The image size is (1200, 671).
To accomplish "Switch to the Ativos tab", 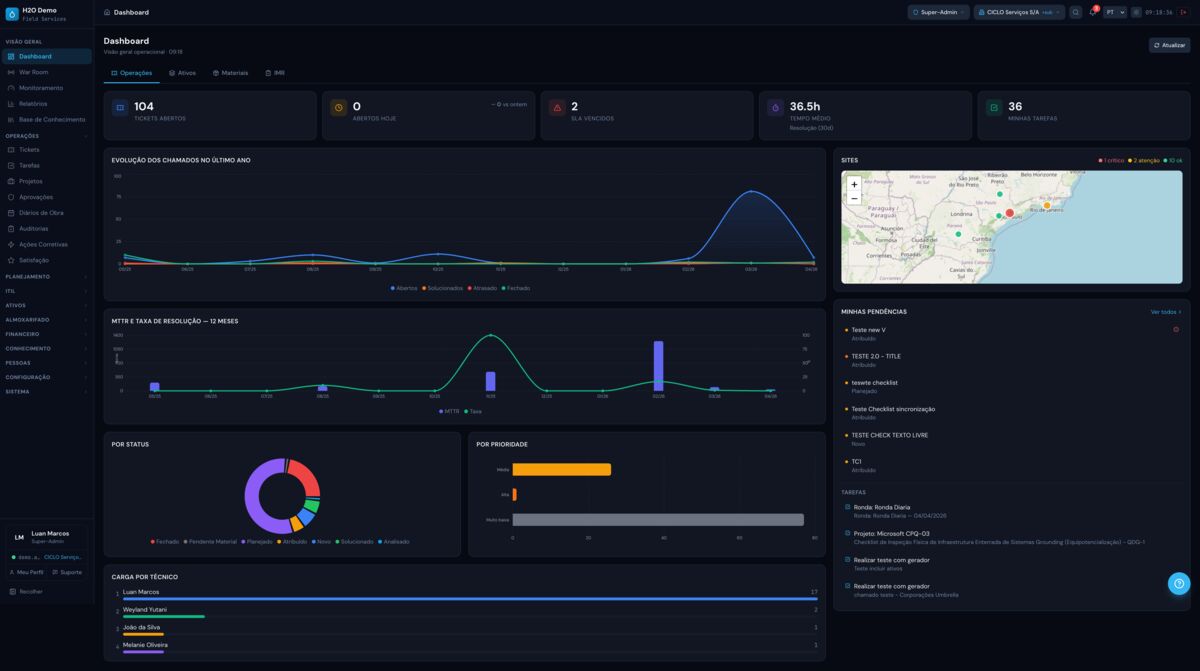I will coord(182,73).
